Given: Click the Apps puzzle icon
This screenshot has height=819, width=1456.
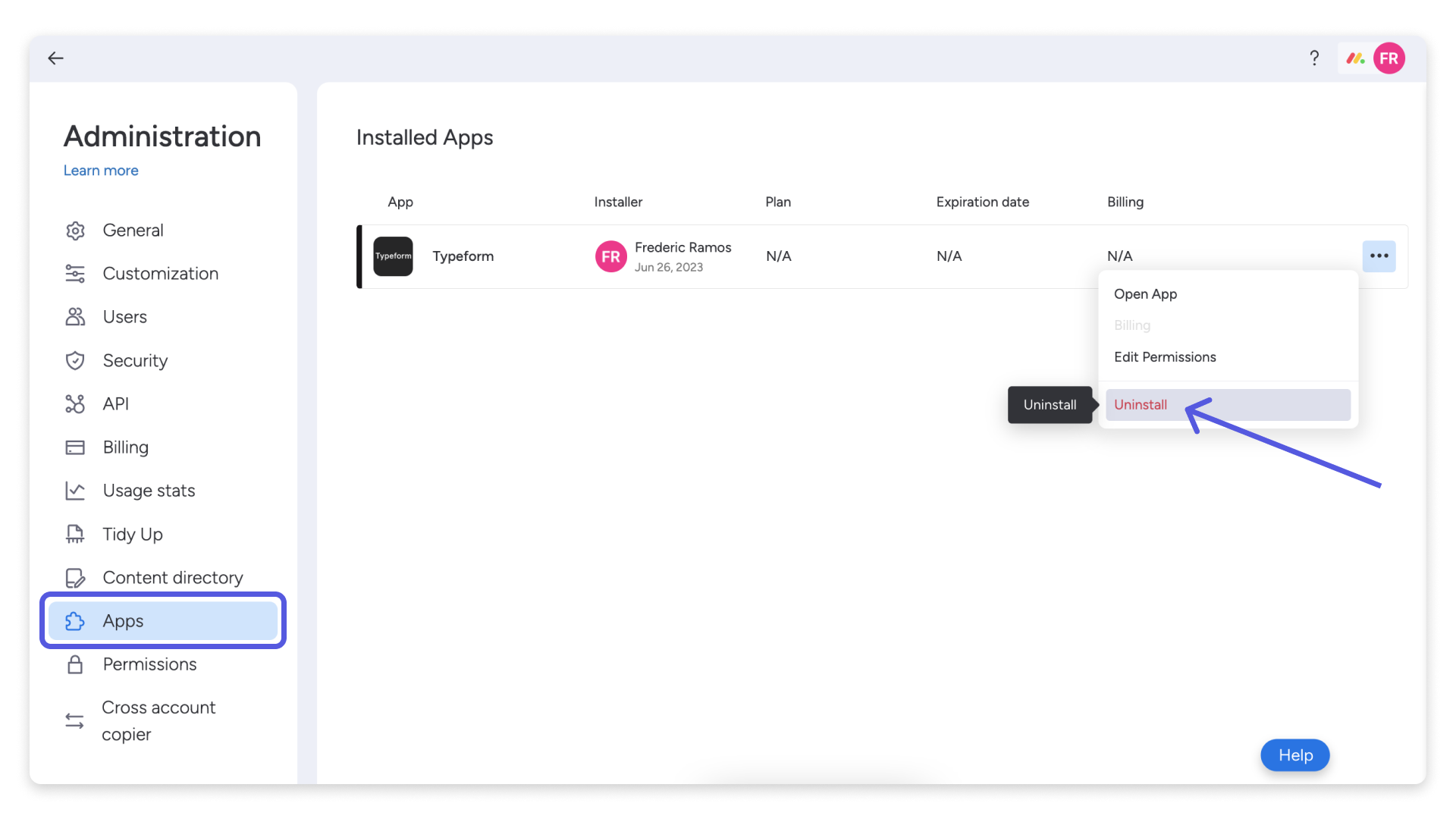Looking at the screenshot, I should tap(76, 620).
